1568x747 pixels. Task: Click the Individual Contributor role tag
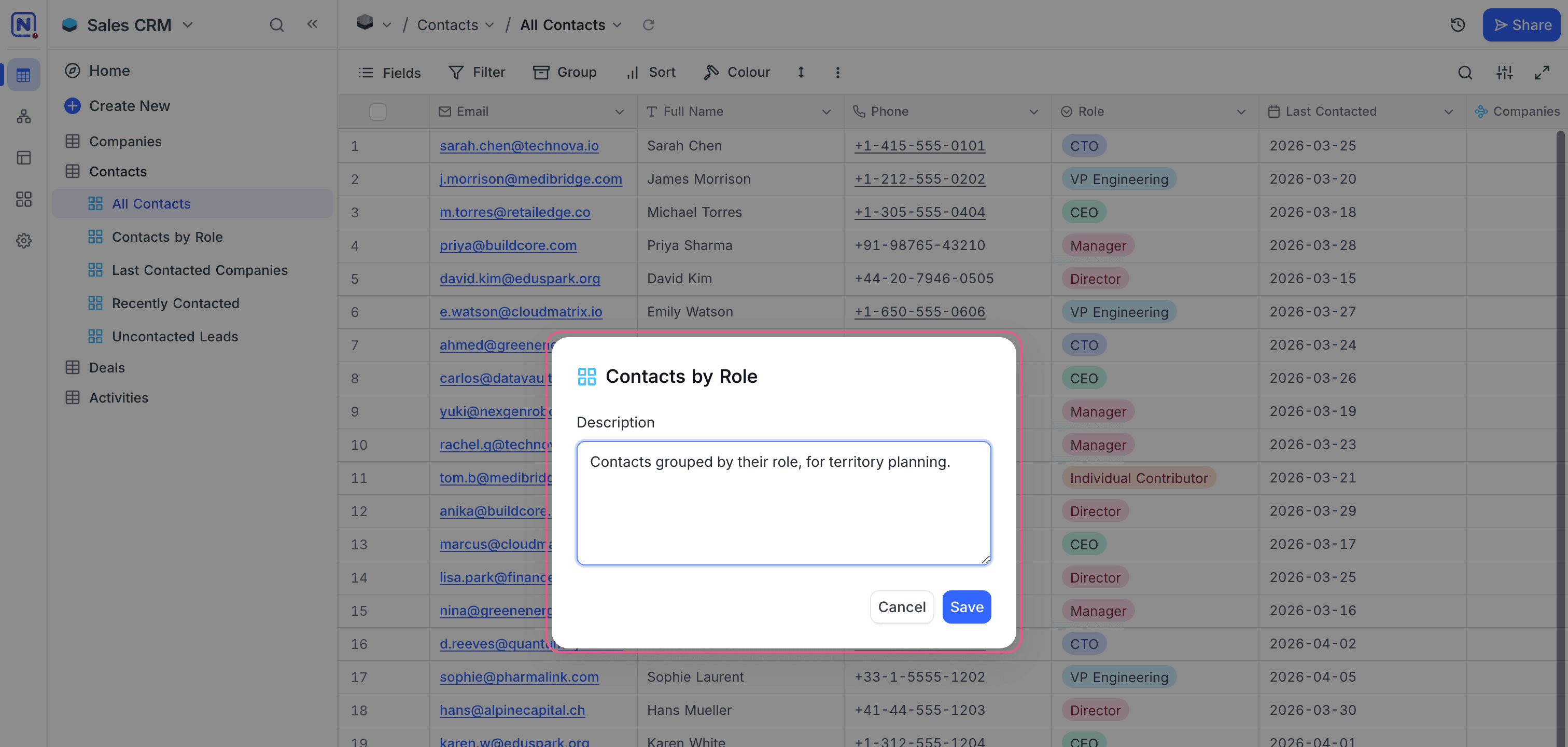click(x=1138, y=478)
